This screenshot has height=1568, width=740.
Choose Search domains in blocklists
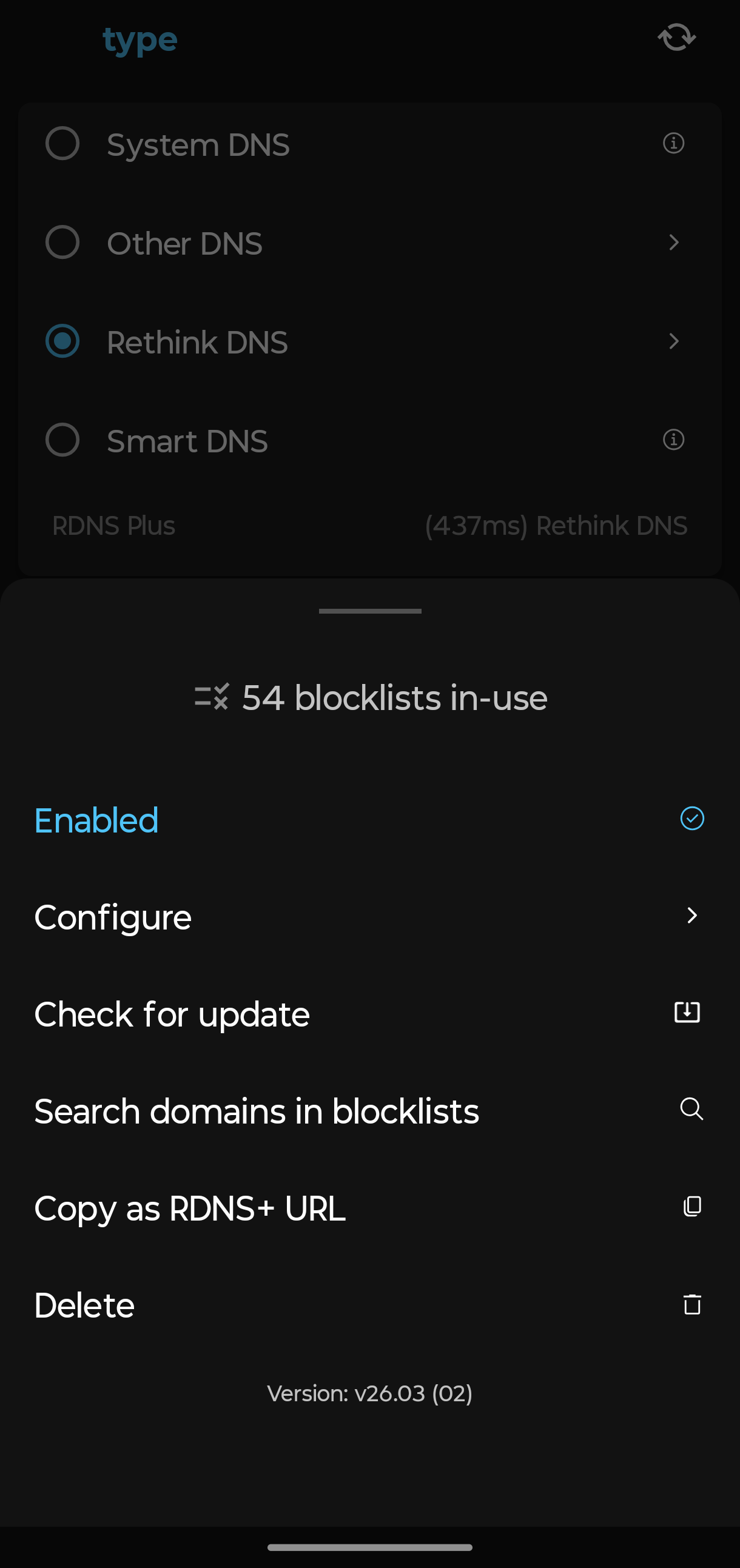(257, 1111)
